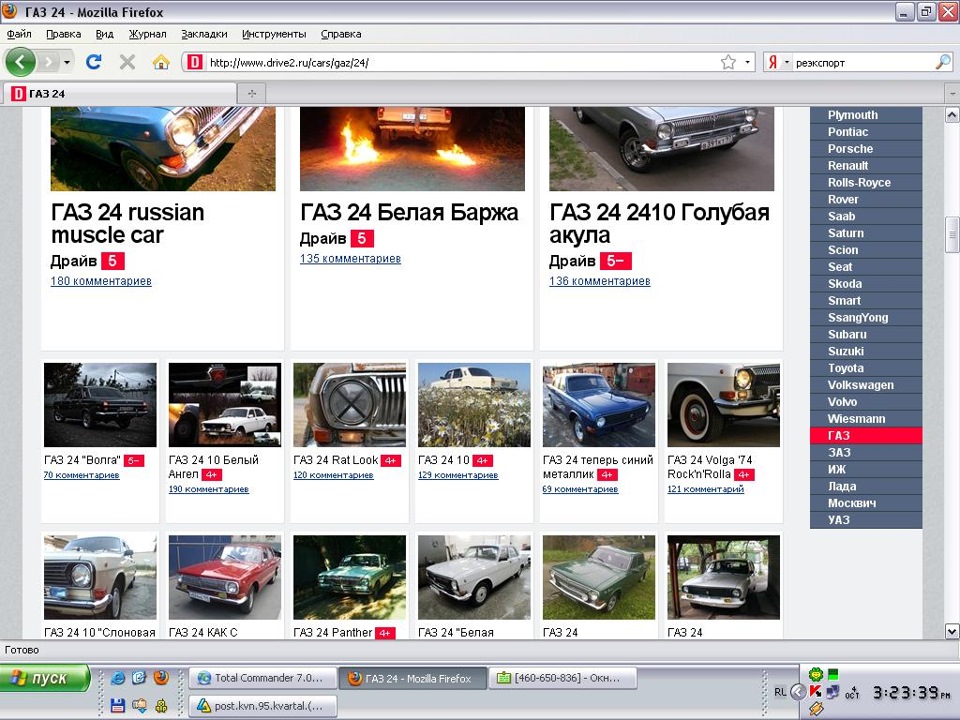Open the Инструменты menu
This screenshot has height=720, width=960.
274,34
